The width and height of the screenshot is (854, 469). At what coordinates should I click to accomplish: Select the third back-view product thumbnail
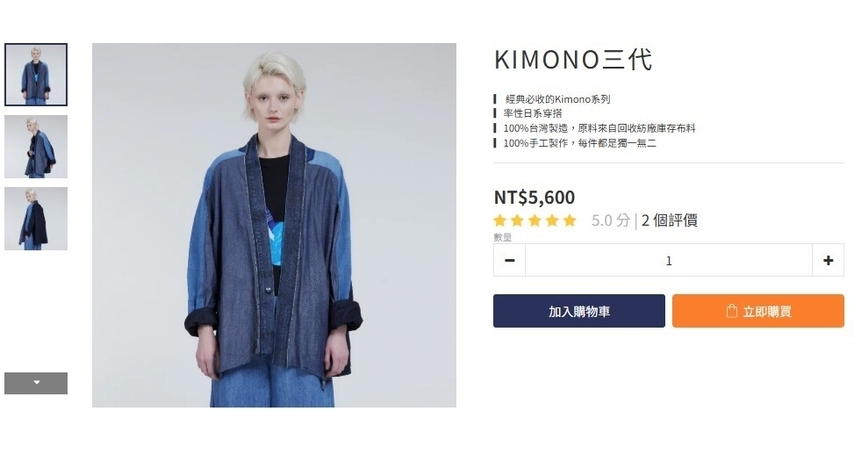coord(36,218)
